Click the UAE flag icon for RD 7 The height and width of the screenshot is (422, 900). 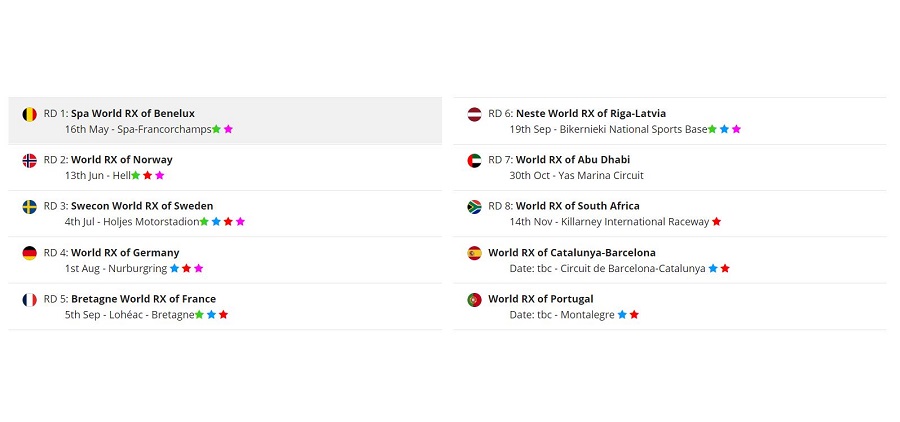475,160
